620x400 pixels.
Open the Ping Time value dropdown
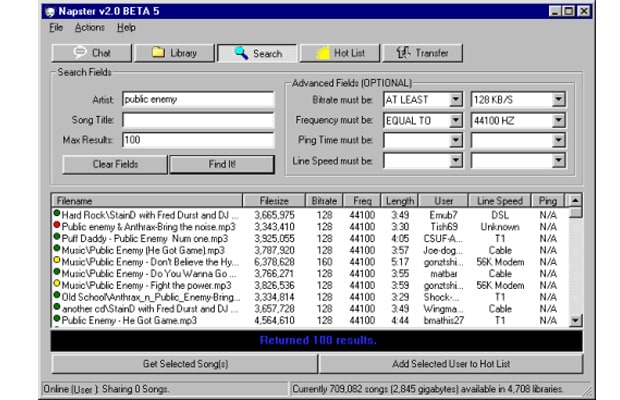[558, 140]
